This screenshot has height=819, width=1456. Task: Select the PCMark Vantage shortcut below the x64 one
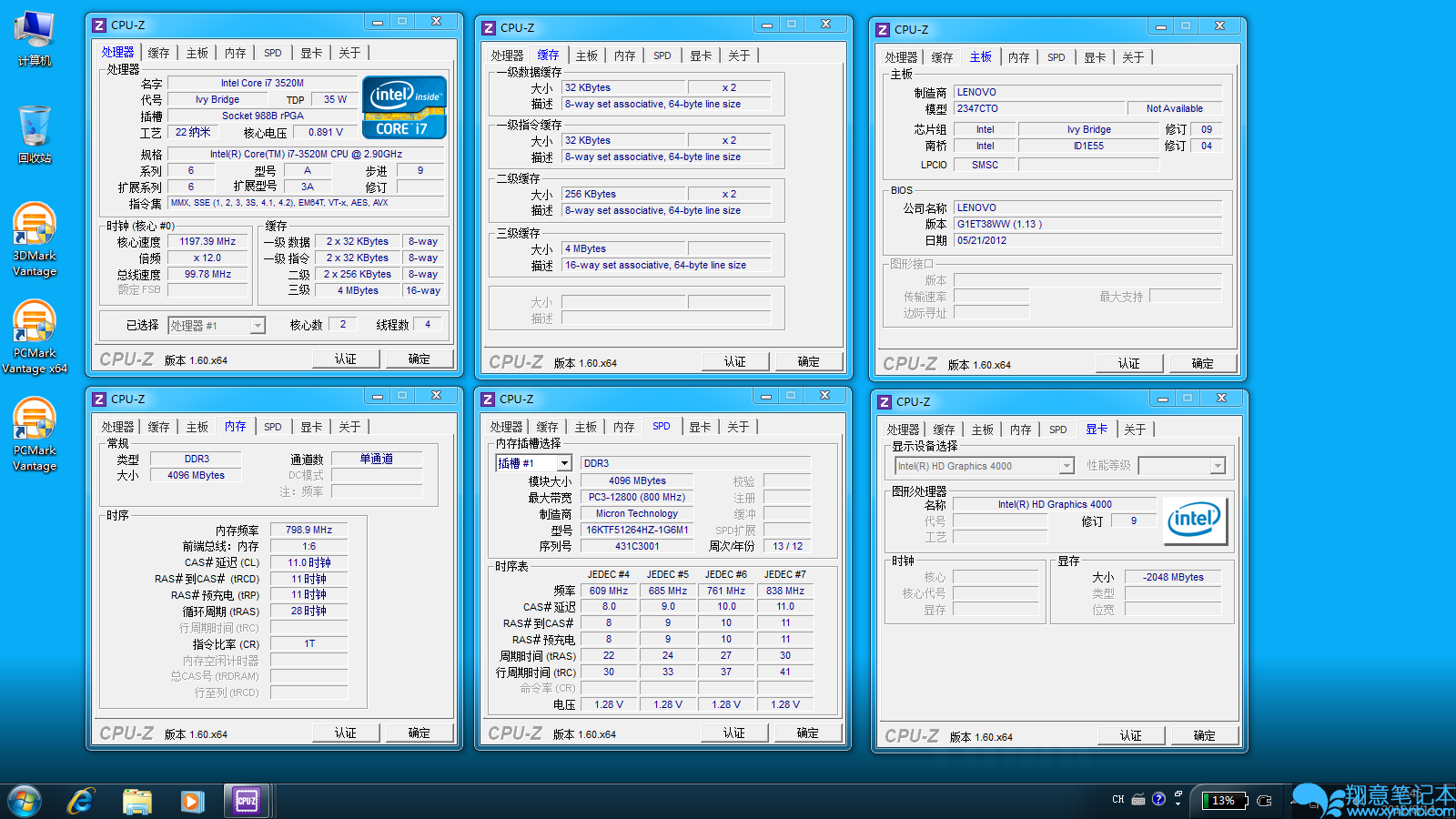[35, 434]
